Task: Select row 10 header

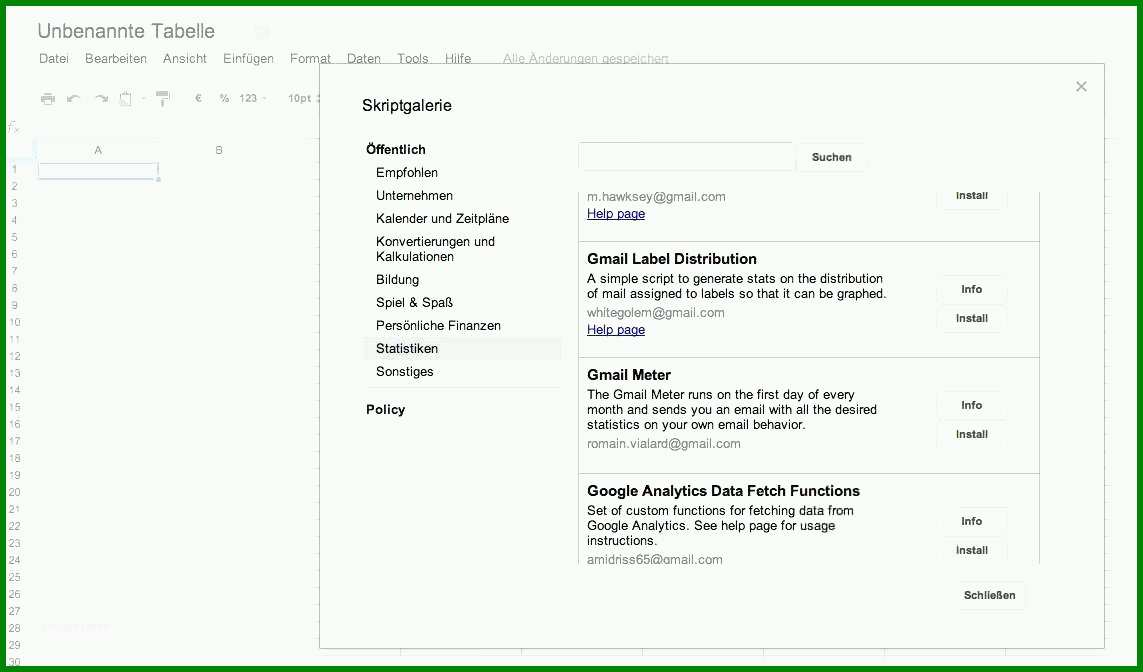Action: coord(15,322)
